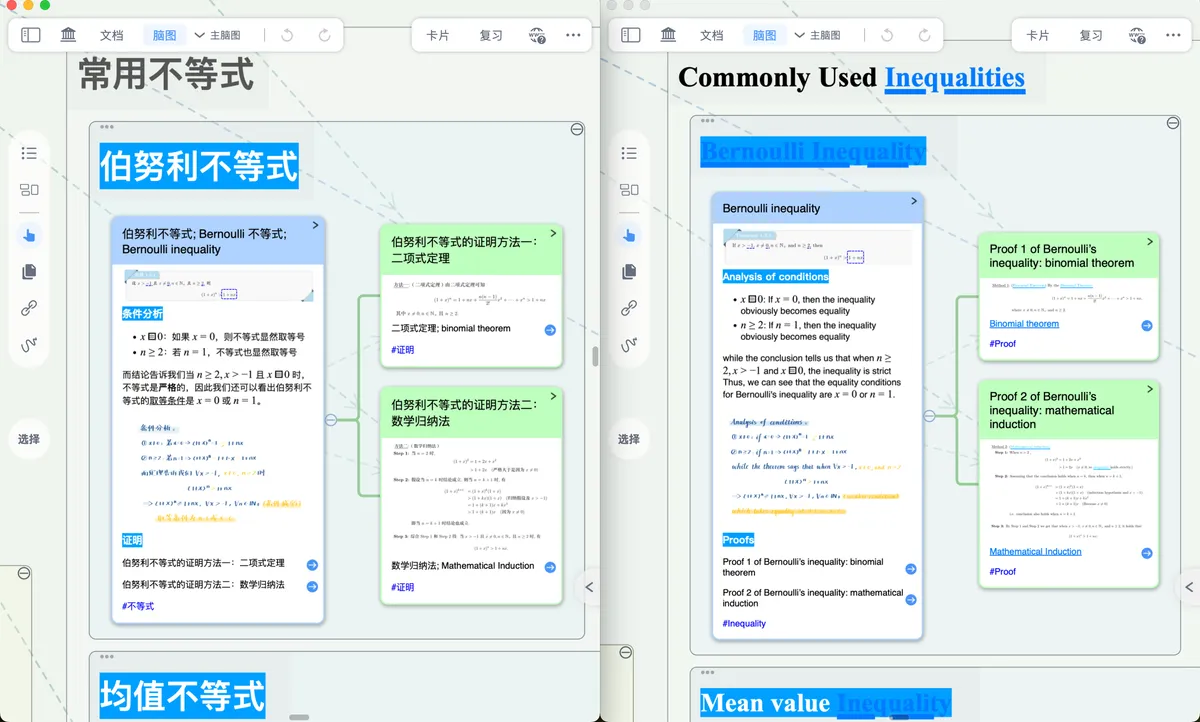This screenshot has height=722, width=1200.
Task: Expand chevron on Proof 1 binomial theorem card
Action: [x=1150, y=241]
